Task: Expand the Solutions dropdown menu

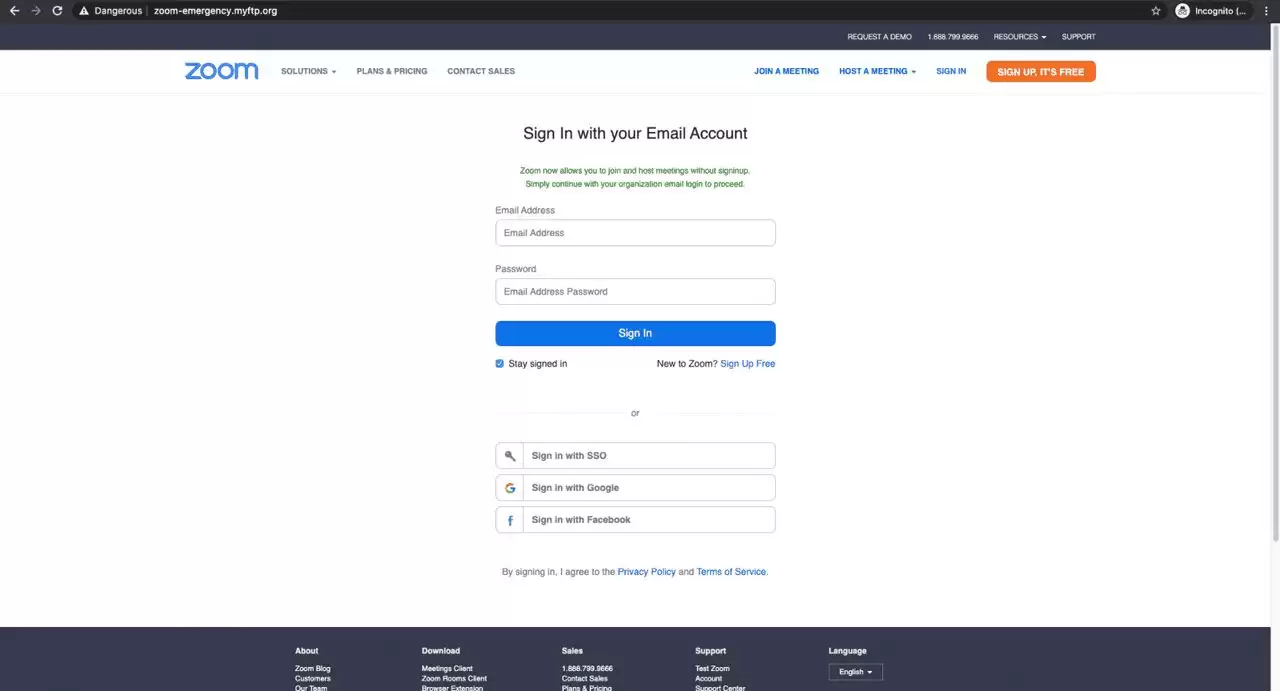Action: click(308, 71)
